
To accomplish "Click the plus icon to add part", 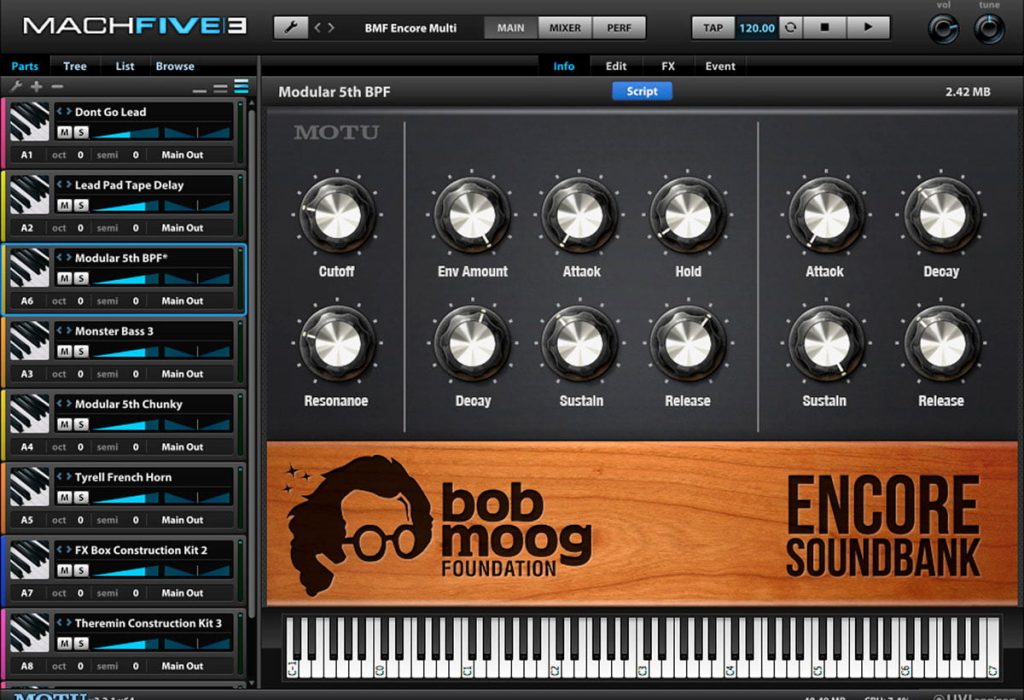I will click(x=37, y=86).
